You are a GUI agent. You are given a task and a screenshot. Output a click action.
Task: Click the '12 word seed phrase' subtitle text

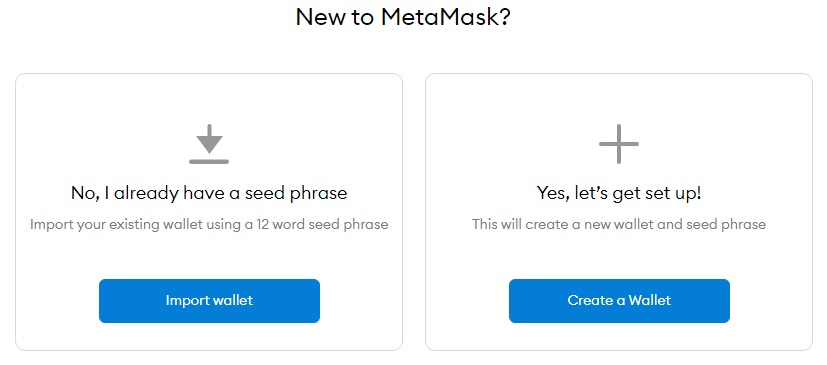point(322,225)
